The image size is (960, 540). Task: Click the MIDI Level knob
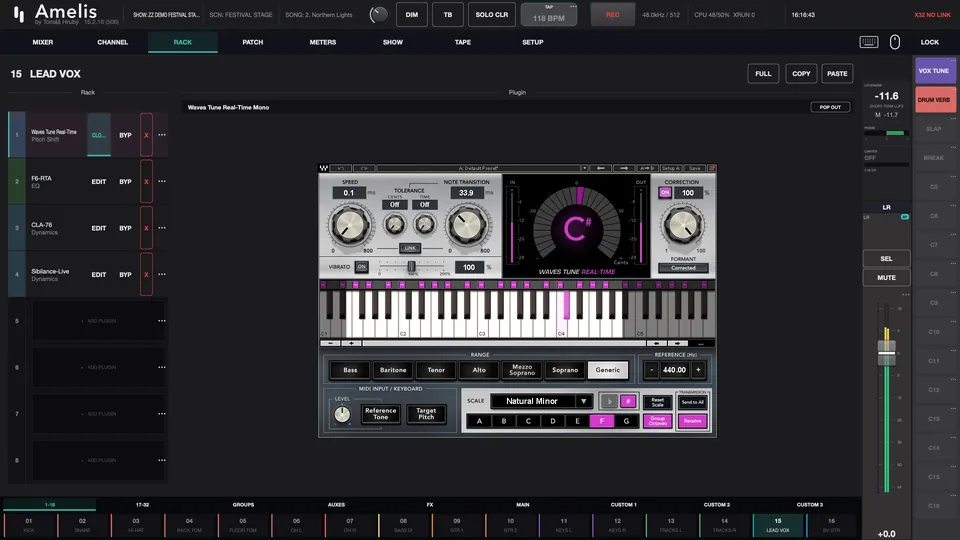click(342, 414)
